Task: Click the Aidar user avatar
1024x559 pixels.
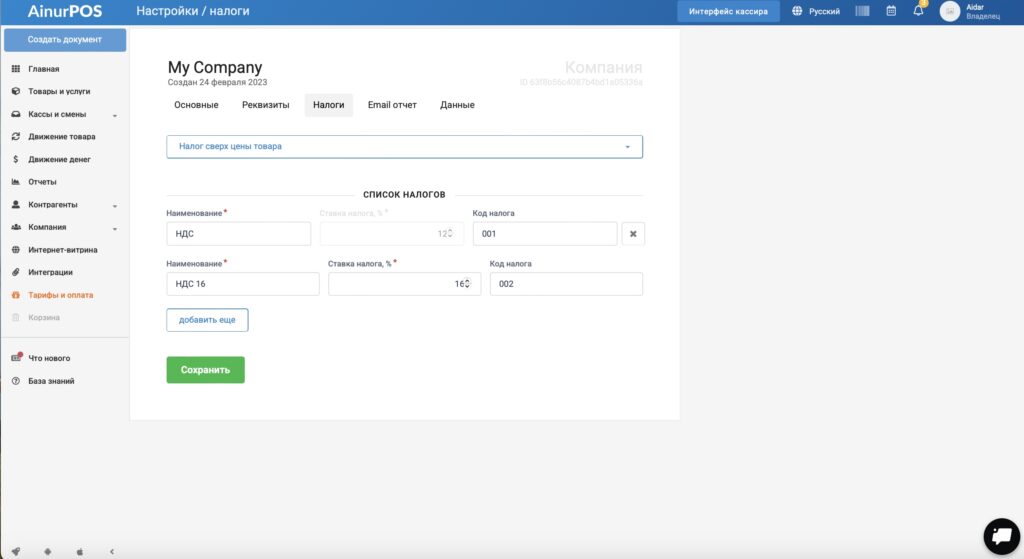Action: point(949,11)
